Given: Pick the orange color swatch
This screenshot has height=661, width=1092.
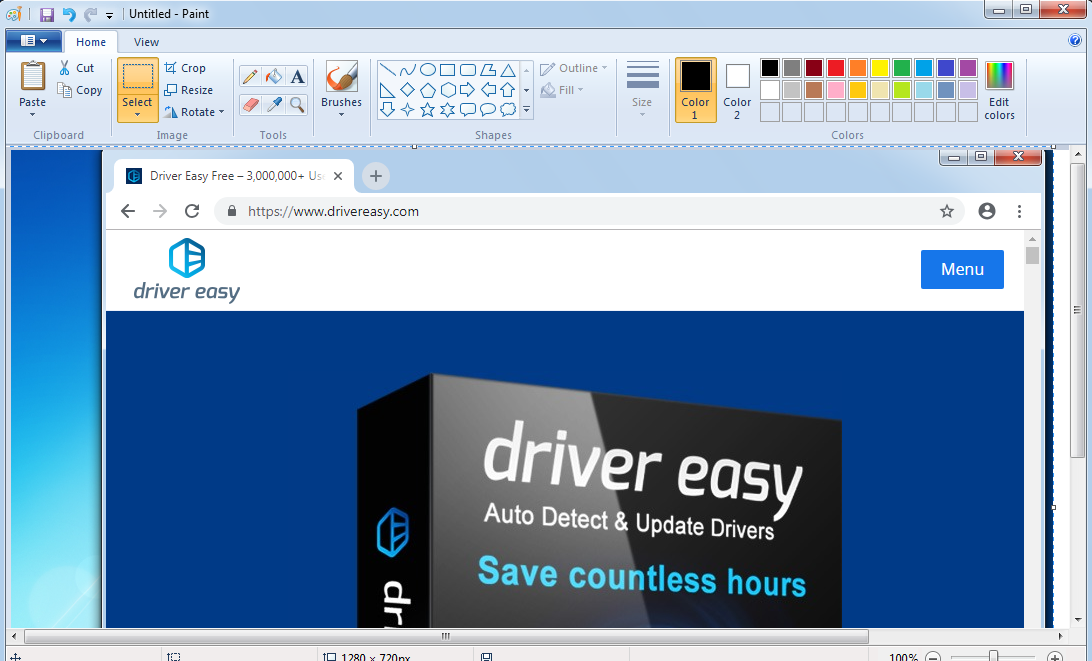Looking at the screenshot, I should [x=858, y=68].
